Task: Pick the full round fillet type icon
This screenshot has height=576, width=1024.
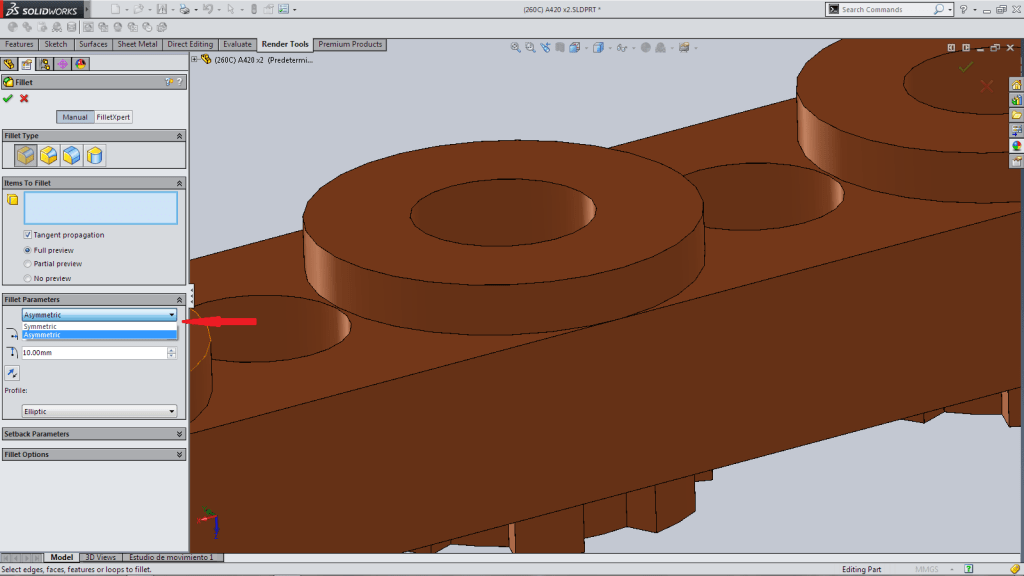Action: (x=95, y=155)
